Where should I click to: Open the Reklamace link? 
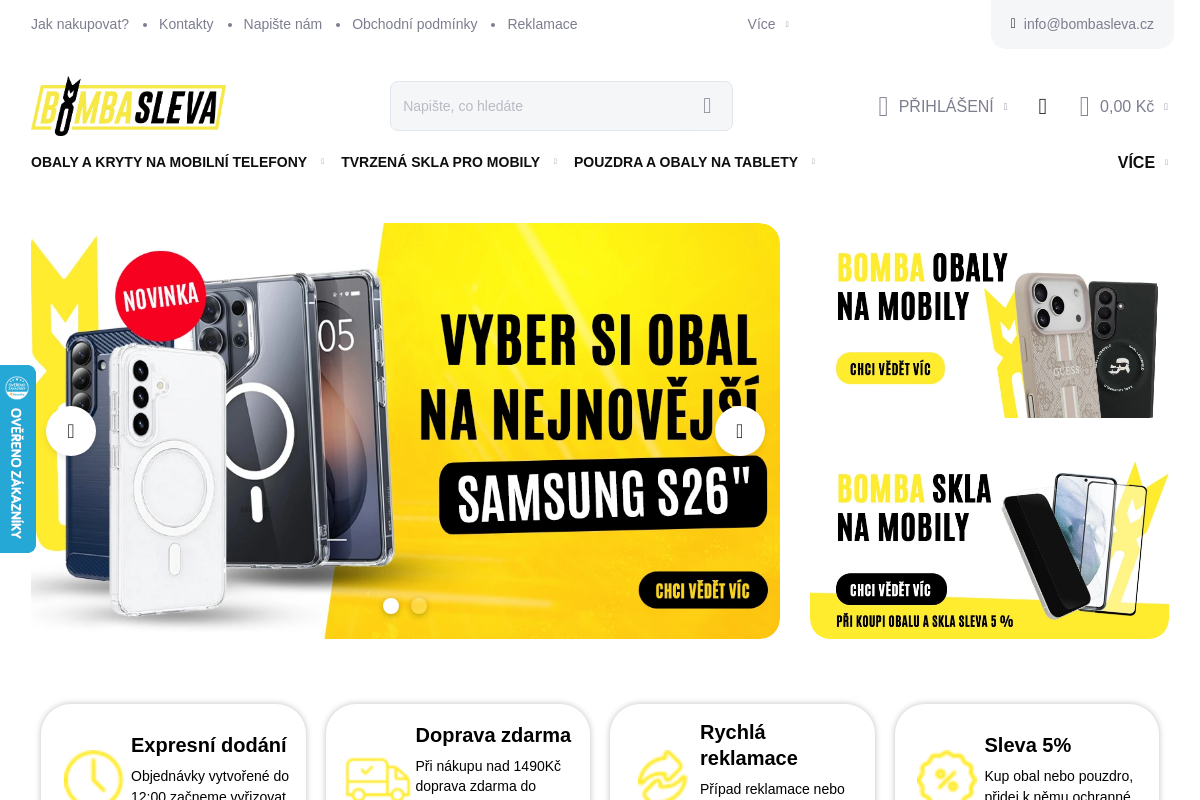542,24
